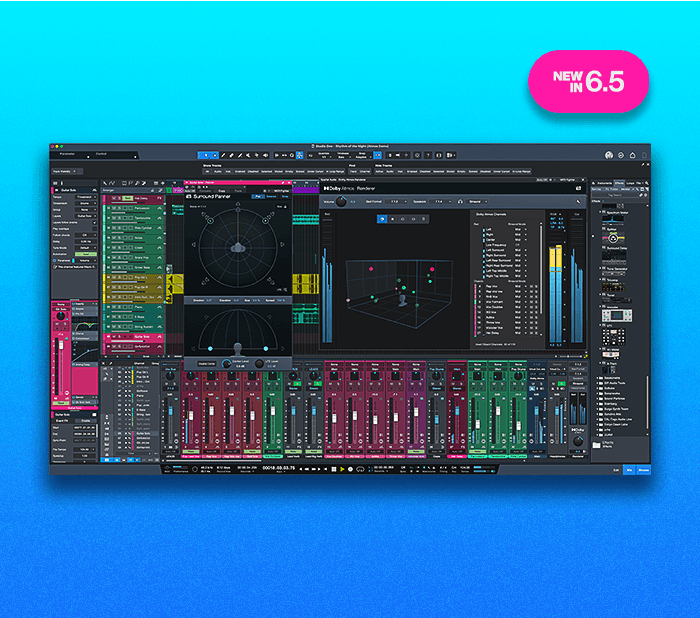Click the Mix button at bottom right
Image resolution: width=700 pixels, height=618 pixels.
coord(629,468)
